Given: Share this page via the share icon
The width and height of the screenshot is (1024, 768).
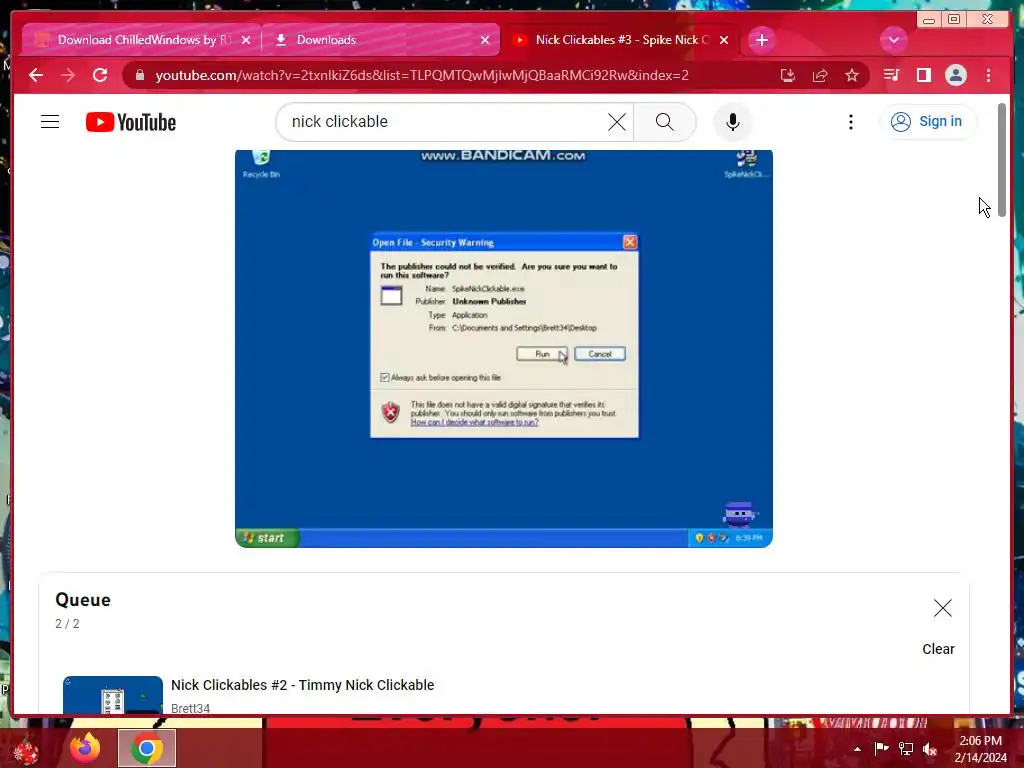Looking at the screenshot, I should [820, 75].
